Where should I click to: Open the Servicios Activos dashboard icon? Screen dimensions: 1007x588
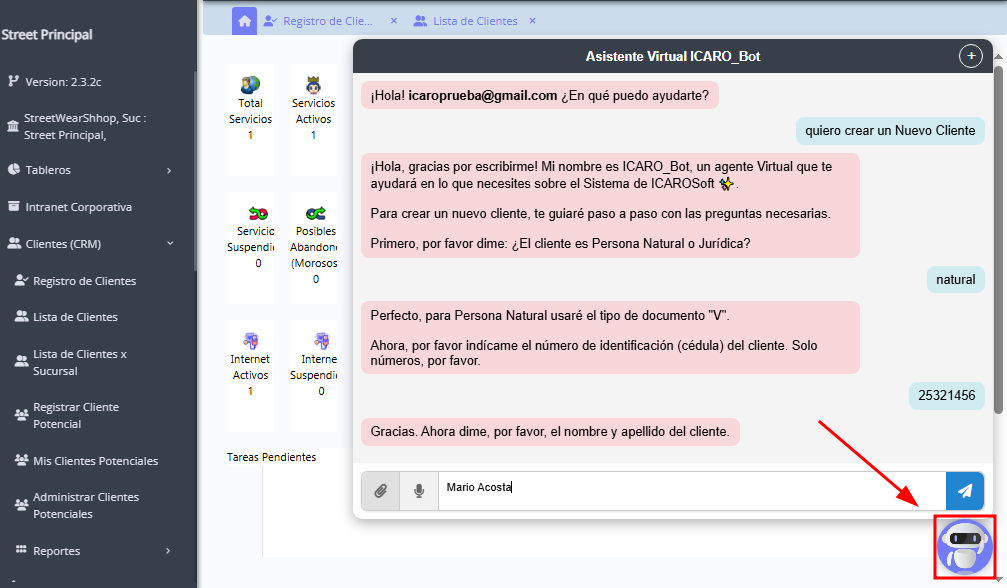[313, 85]
